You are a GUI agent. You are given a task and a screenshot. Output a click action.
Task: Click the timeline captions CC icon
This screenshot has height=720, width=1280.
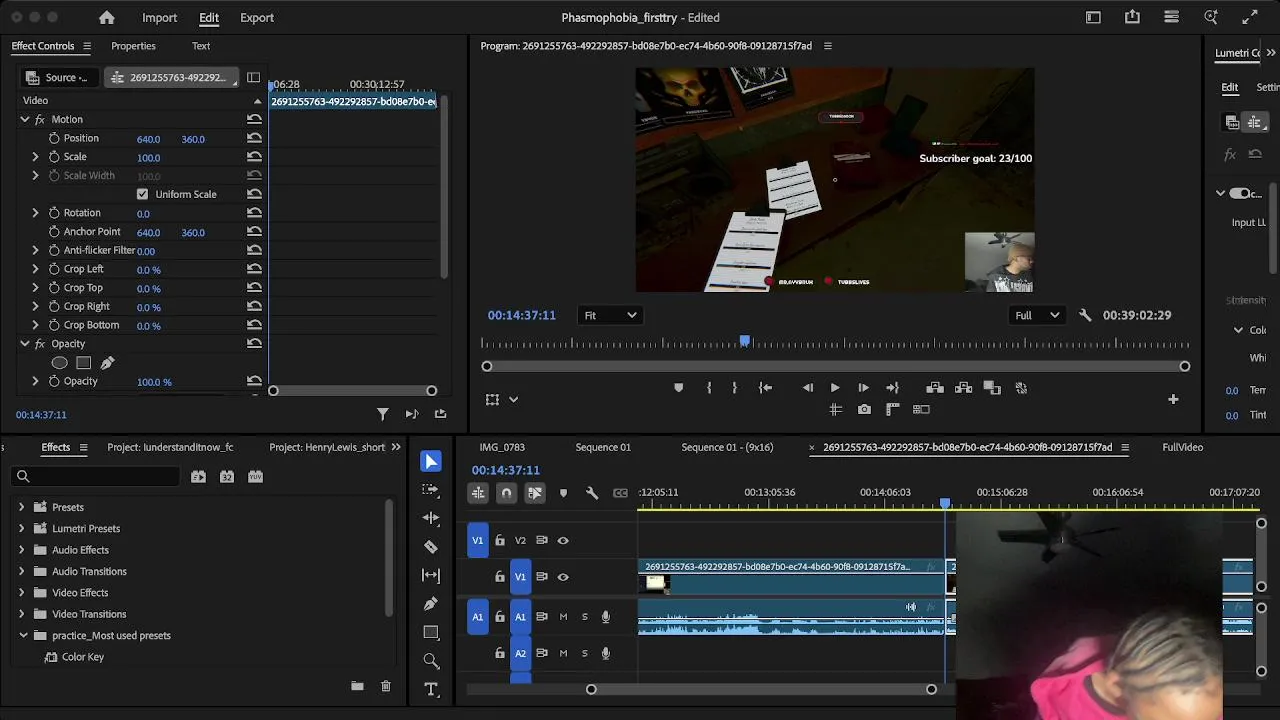620,493
